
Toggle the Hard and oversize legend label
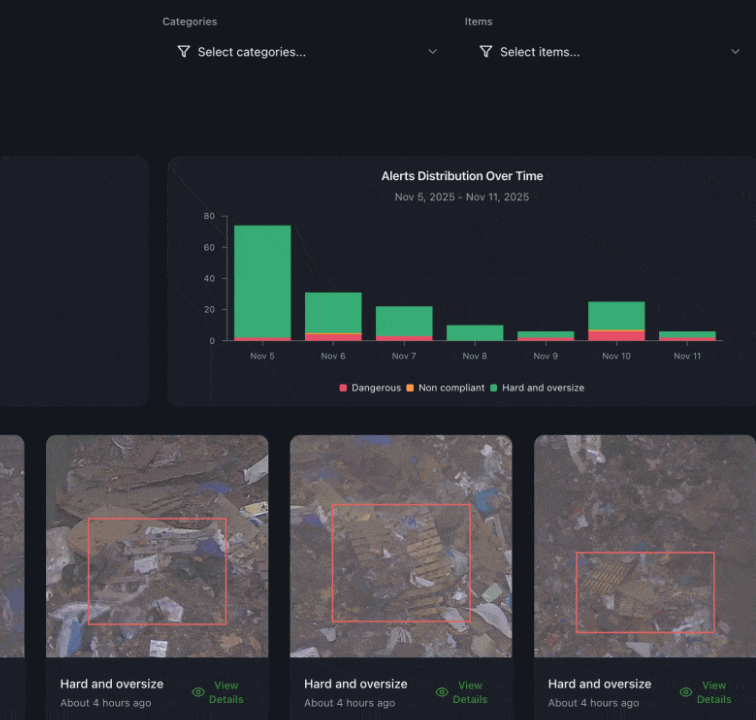pyautogui.click(x=543, y=388)
